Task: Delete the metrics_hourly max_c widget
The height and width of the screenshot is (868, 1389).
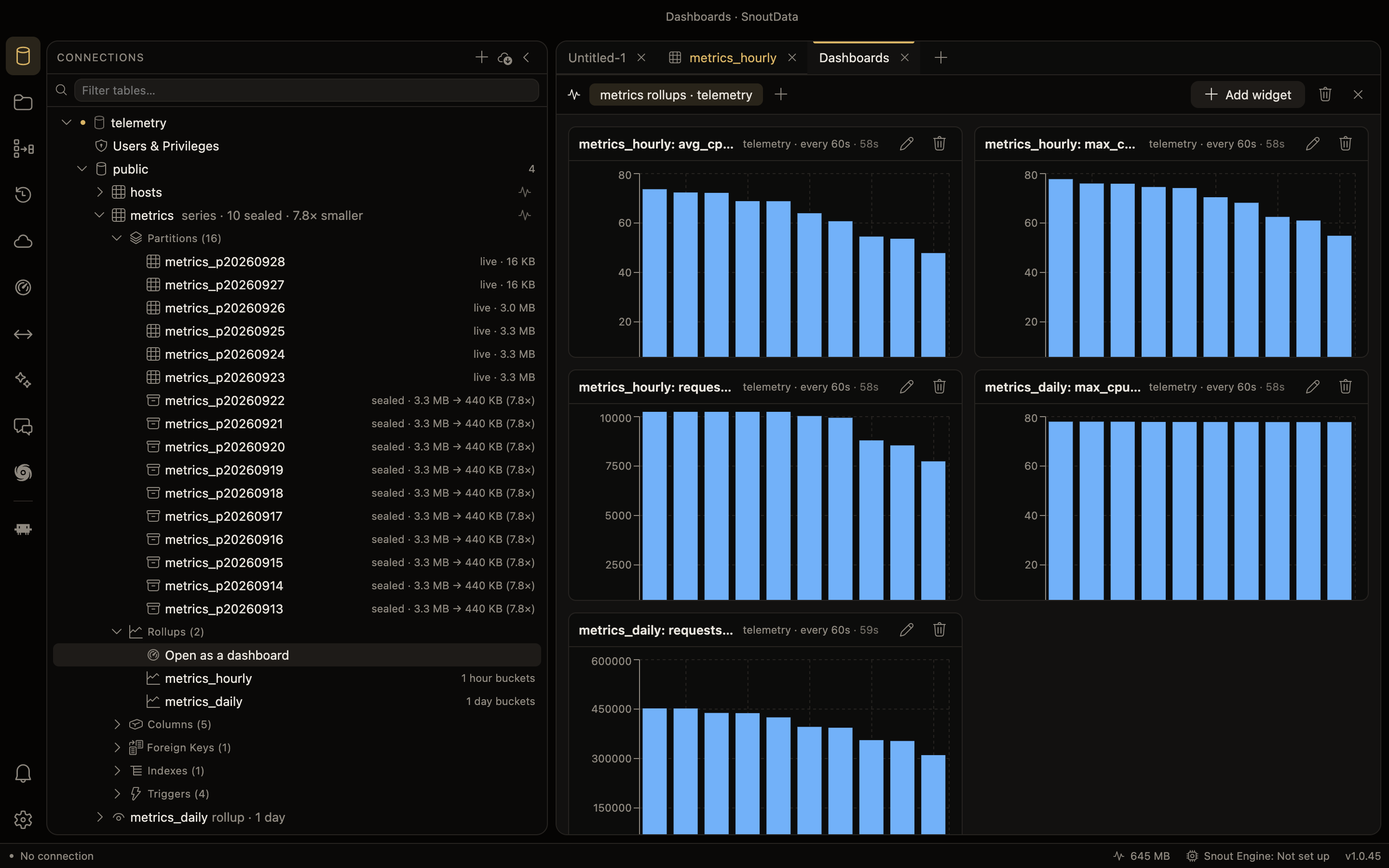Action: (1345, 144)
